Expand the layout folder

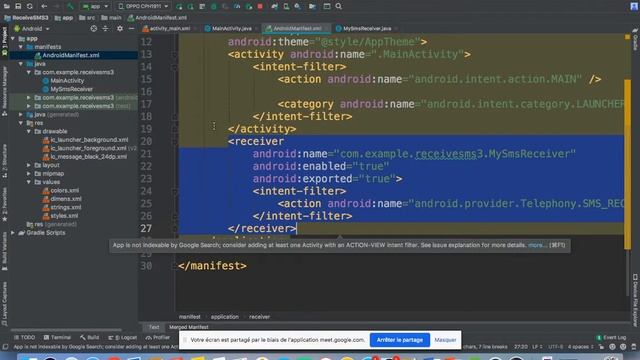point(29,165)
